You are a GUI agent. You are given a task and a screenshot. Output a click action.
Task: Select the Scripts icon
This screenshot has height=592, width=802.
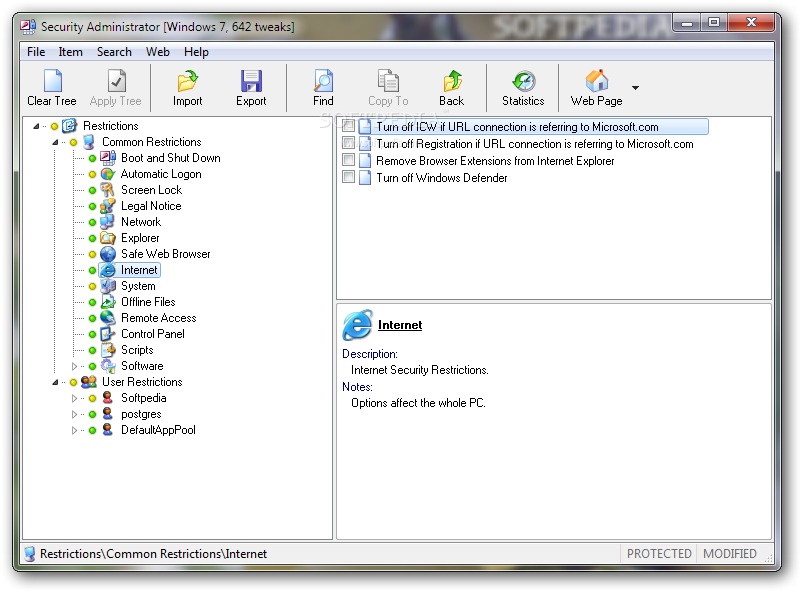[108, 350]
